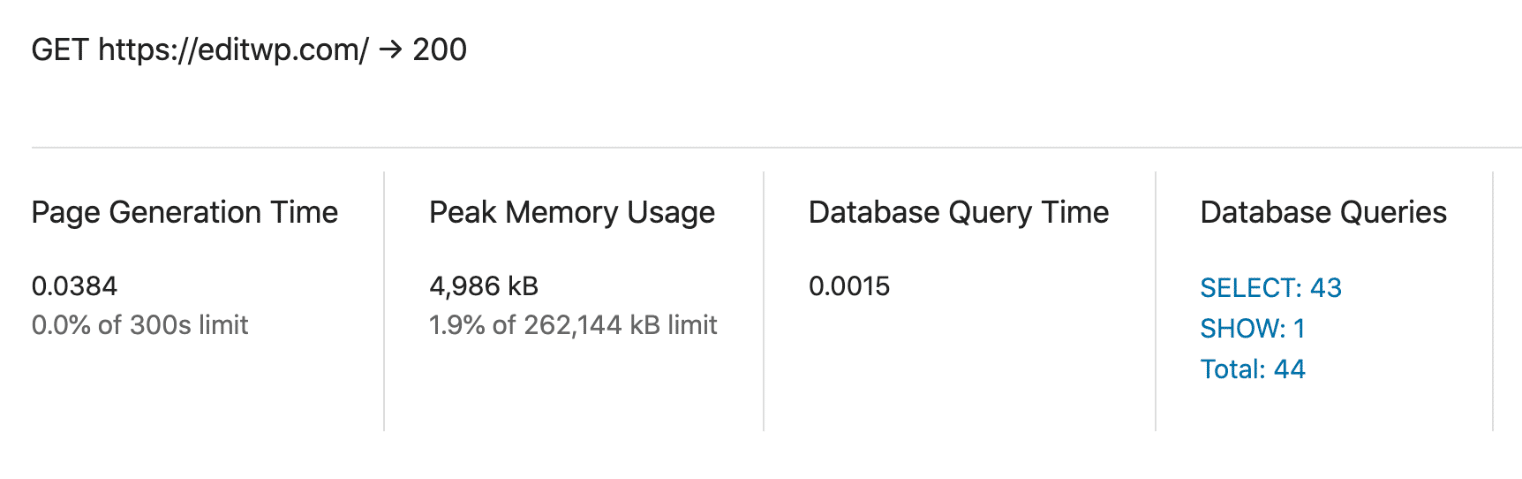Click the 0.0% of 300s limit text
Image resolution: width=1522 pixels, height=479 pixels.
coord(140,325)
